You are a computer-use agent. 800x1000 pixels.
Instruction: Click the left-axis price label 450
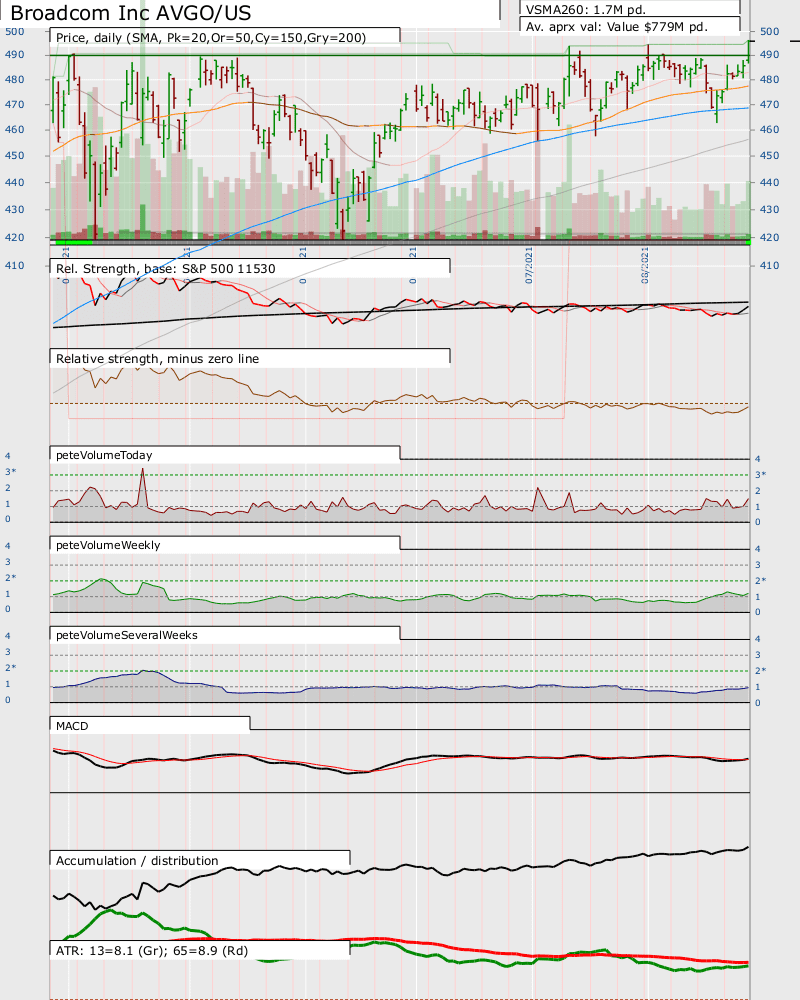click(x=14, y=156)
